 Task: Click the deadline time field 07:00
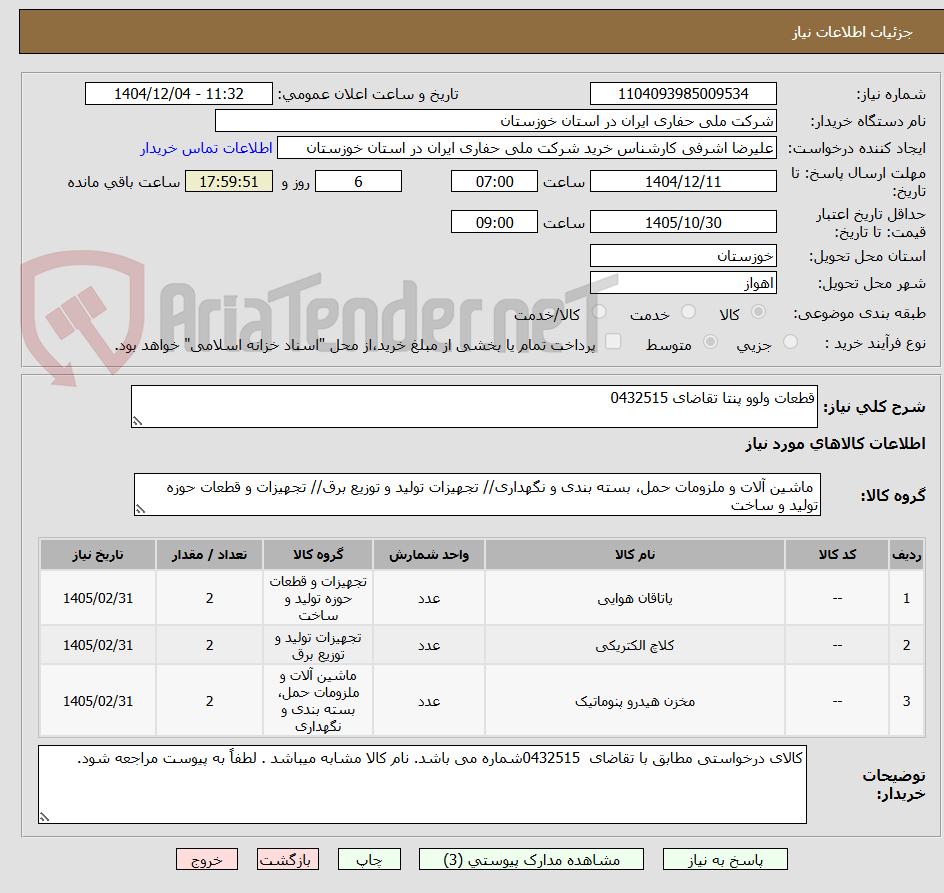494,181
